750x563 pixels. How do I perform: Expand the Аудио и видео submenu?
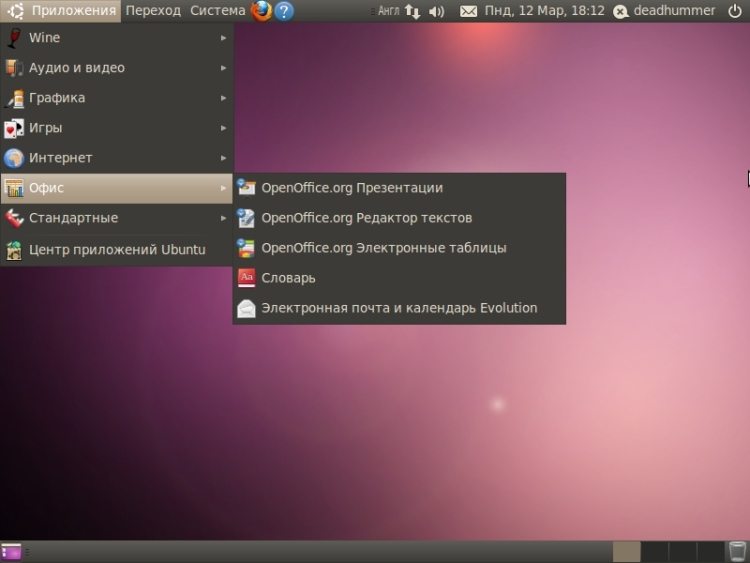tap(76, 68)
